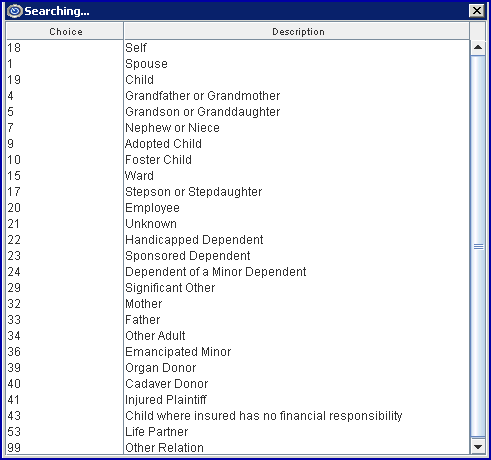Select the Spouse description

146,64
